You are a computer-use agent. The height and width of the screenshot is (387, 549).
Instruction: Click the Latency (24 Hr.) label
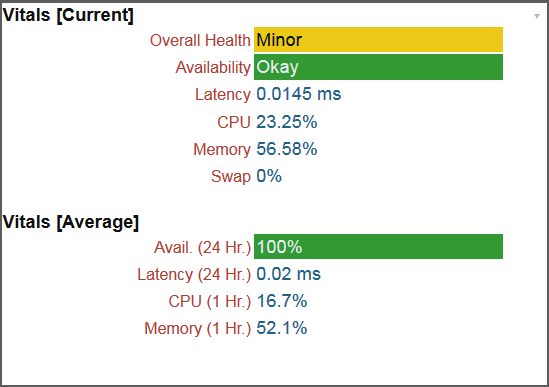[194, 275]
